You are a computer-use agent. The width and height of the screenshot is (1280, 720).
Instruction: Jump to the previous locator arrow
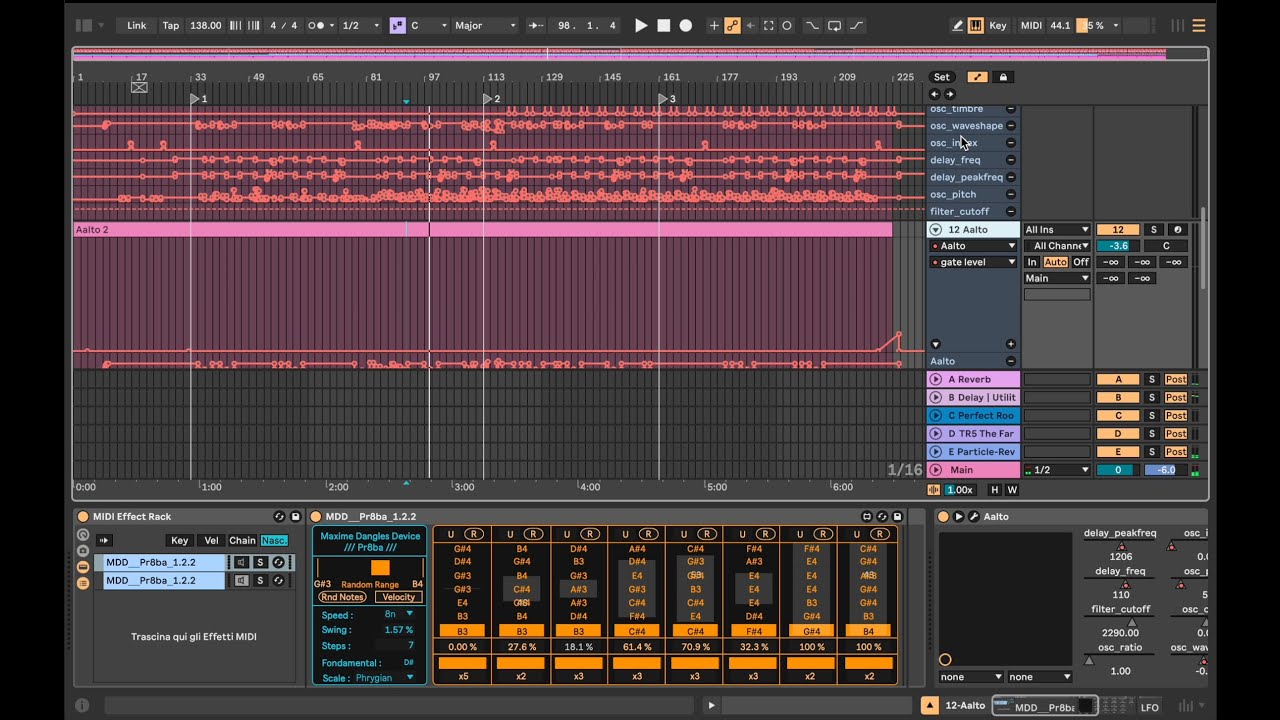pyautogui.click(x=935, y=94)
